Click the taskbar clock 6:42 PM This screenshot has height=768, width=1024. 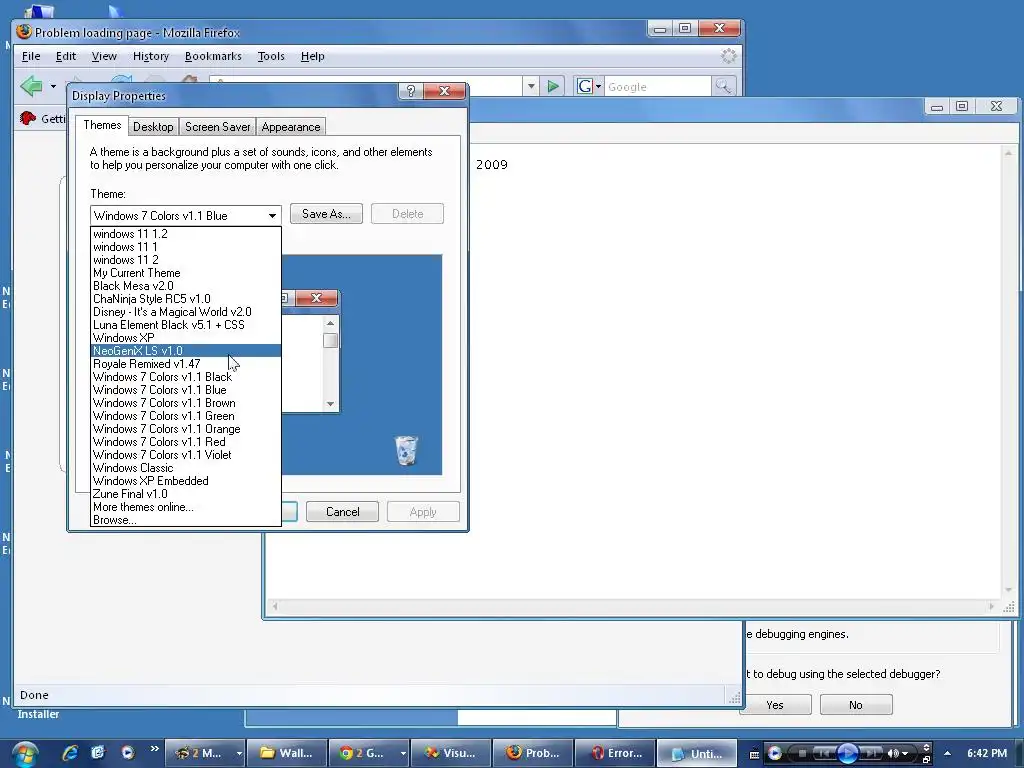coord(987,753)
